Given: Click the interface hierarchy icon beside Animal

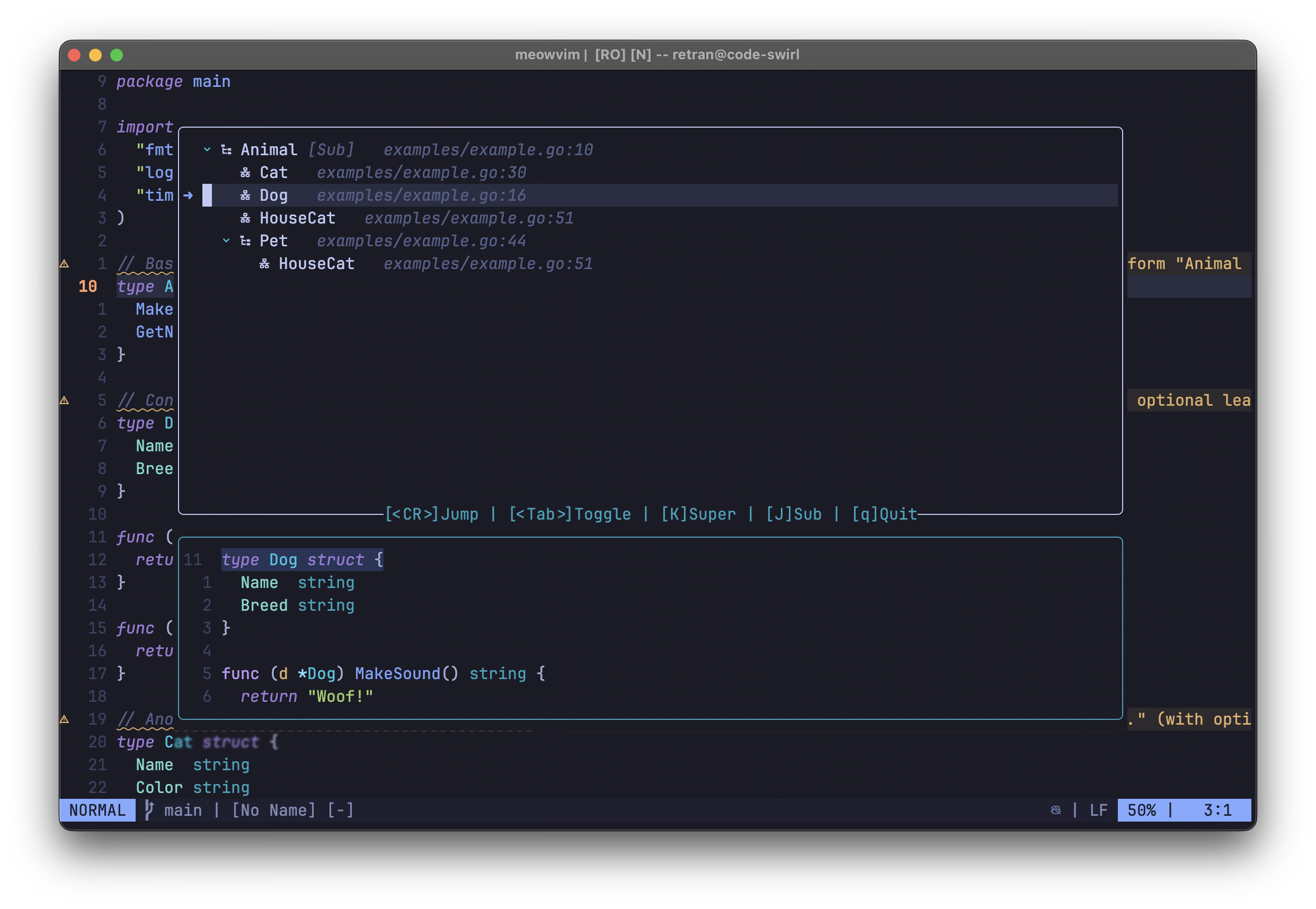Looking at the screenshot, I should [x=226, y=150].
